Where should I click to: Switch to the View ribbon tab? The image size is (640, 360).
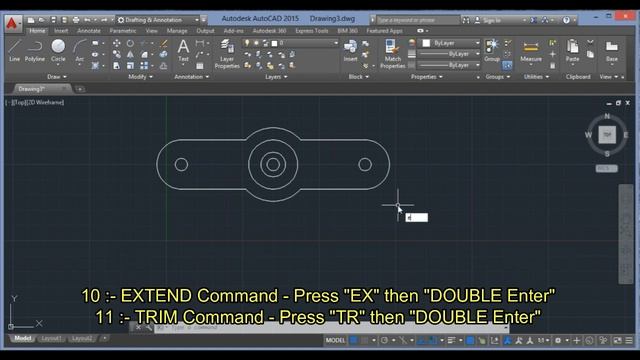(151, 31)
